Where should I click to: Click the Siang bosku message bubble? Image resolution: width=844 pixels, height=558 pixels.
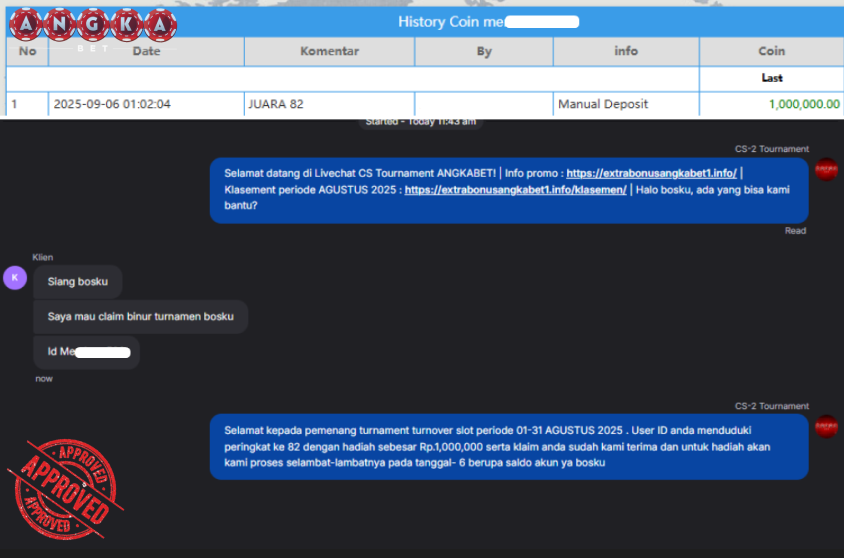pos(78,282)
